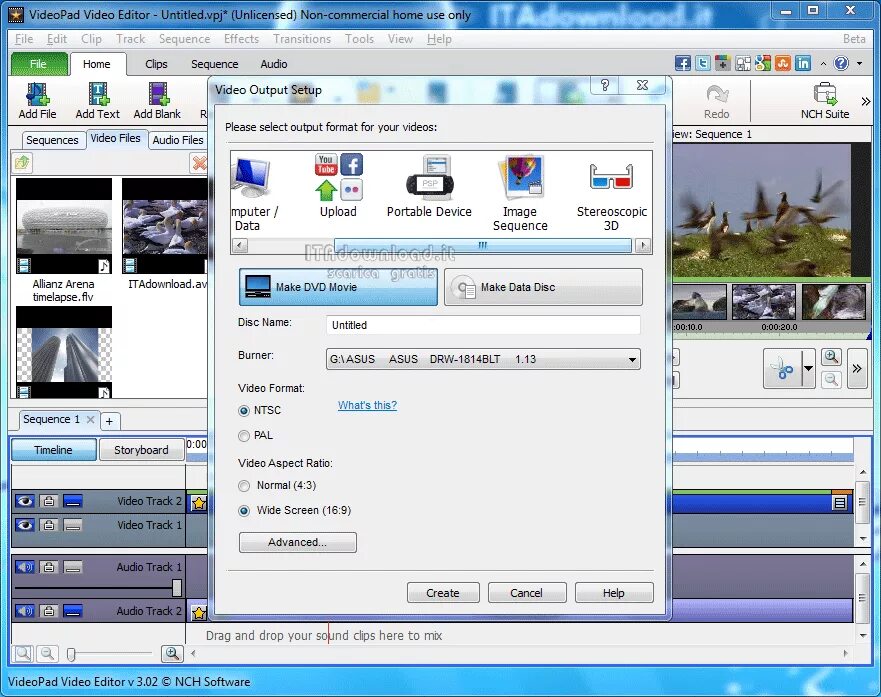Click the Create button
Image resolution: width=881 pixels, height=697 pixels.
[443, 593]
